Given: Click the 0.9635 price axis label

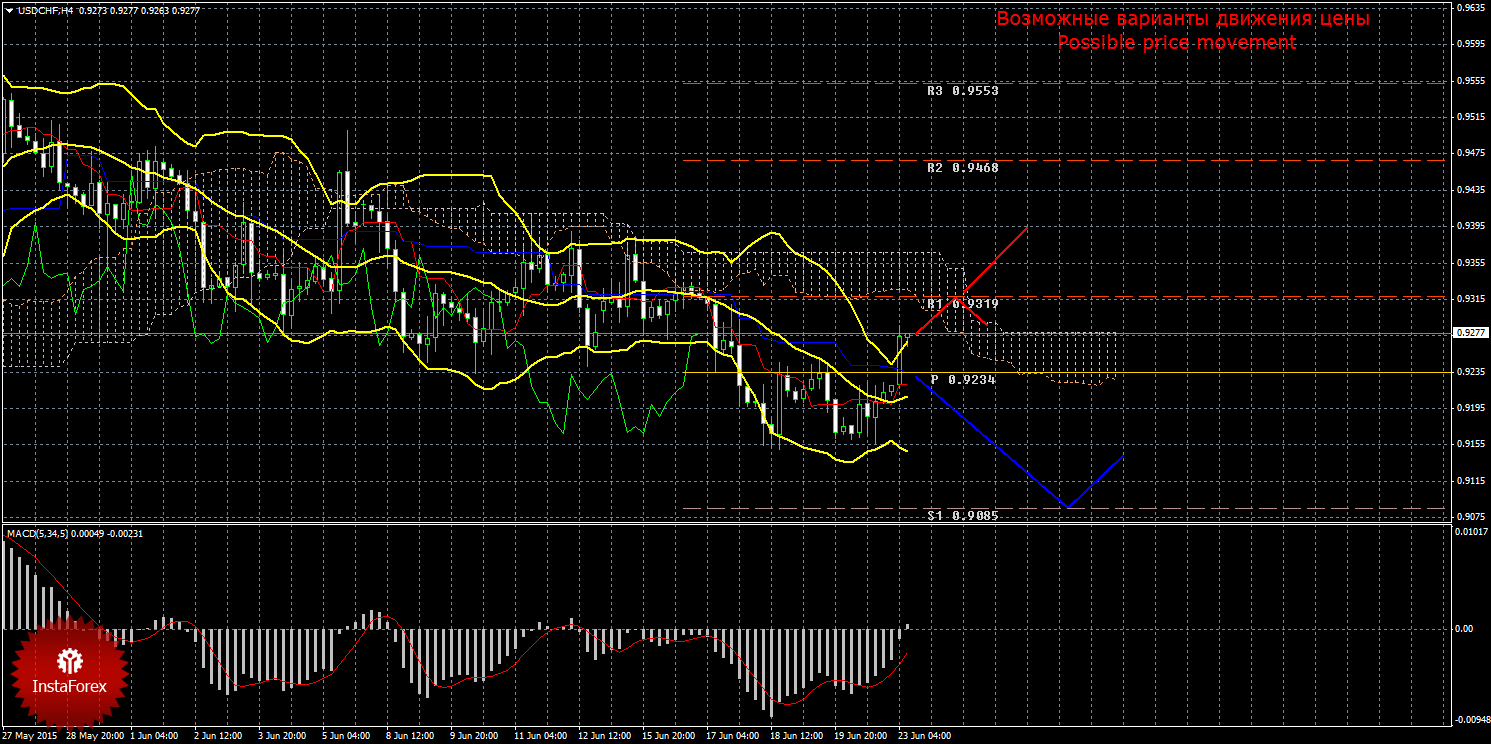Looking at the screenshot, I should pos(1469,7).
